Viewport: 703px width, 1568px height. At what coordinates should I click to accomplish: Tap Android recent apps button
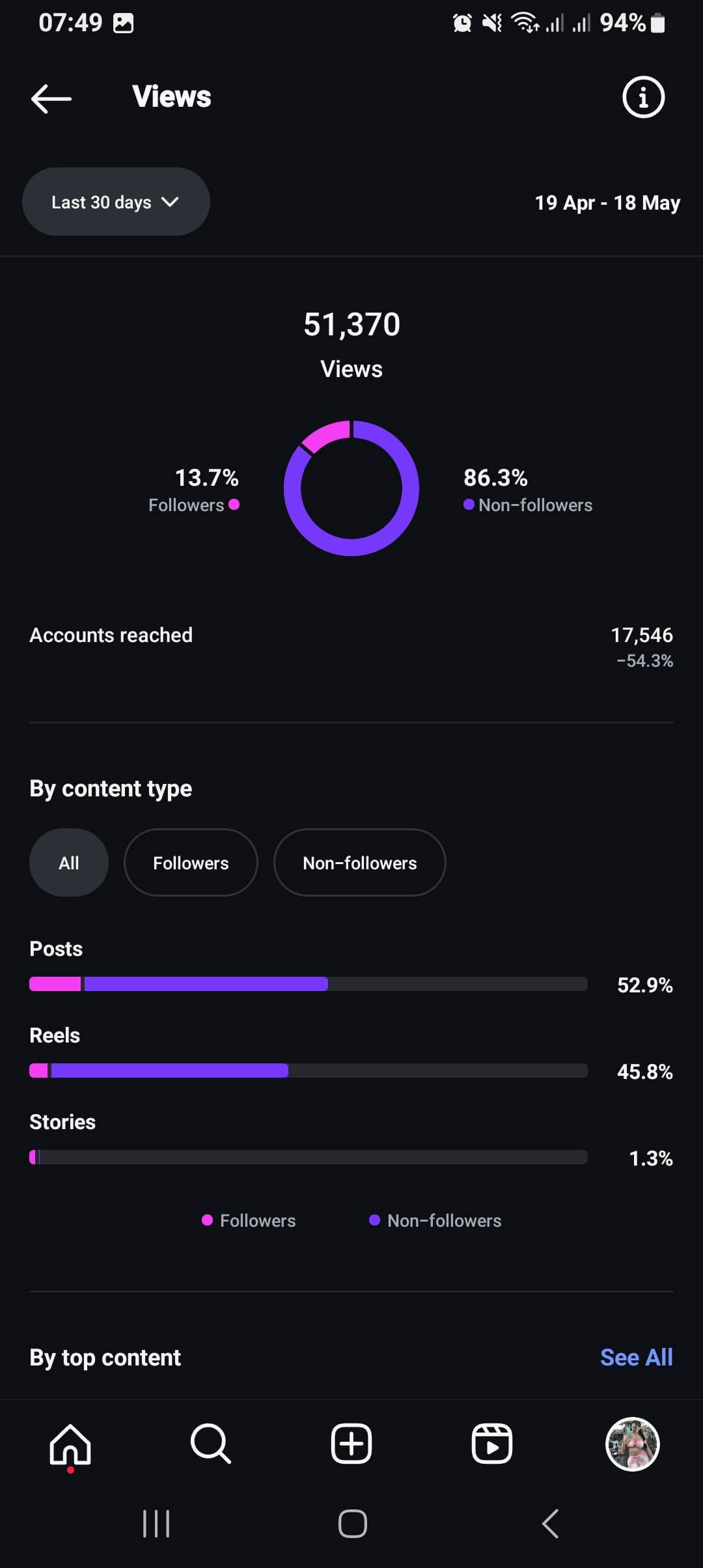(156, 1524)
